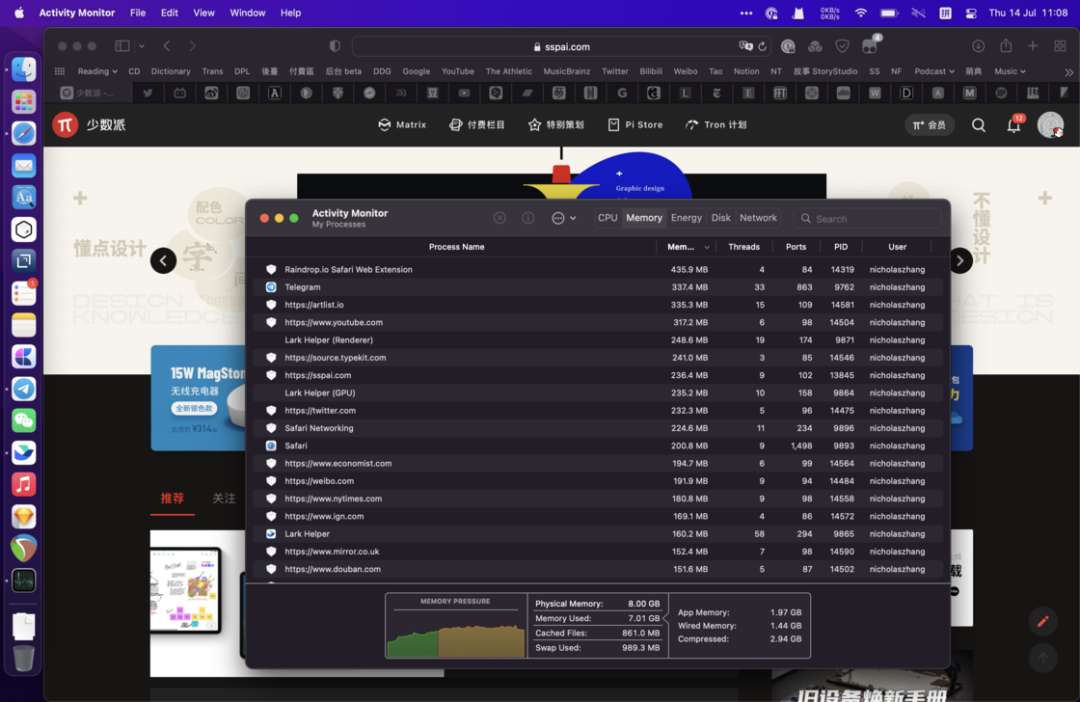This screenshot has width=1080, height=702.
Task: Show more bookmarks overflow chevron
Action: tap(1068, 72)
